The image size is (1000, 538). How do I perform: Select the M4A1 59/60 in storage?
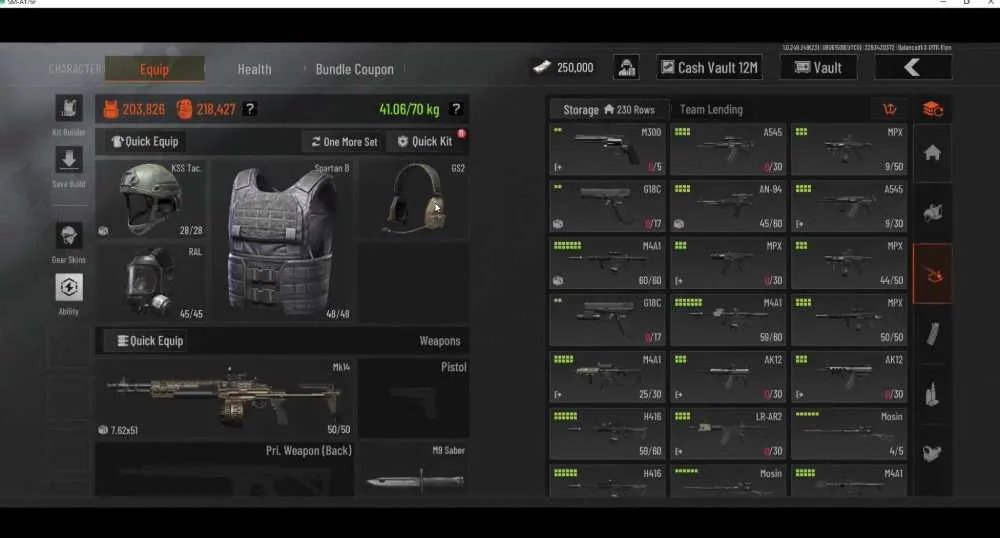pyautogui.click(x=728, y=320)
